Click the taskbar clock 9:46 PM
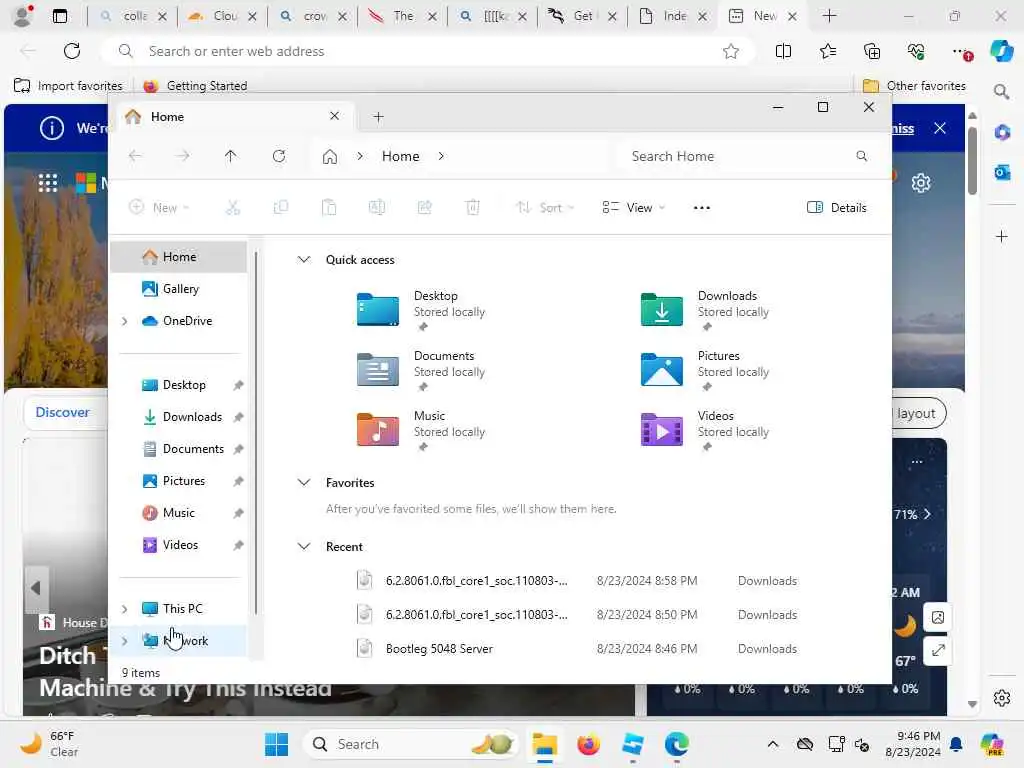Screen dimensions: 1024x768 (x=912, y=744)
